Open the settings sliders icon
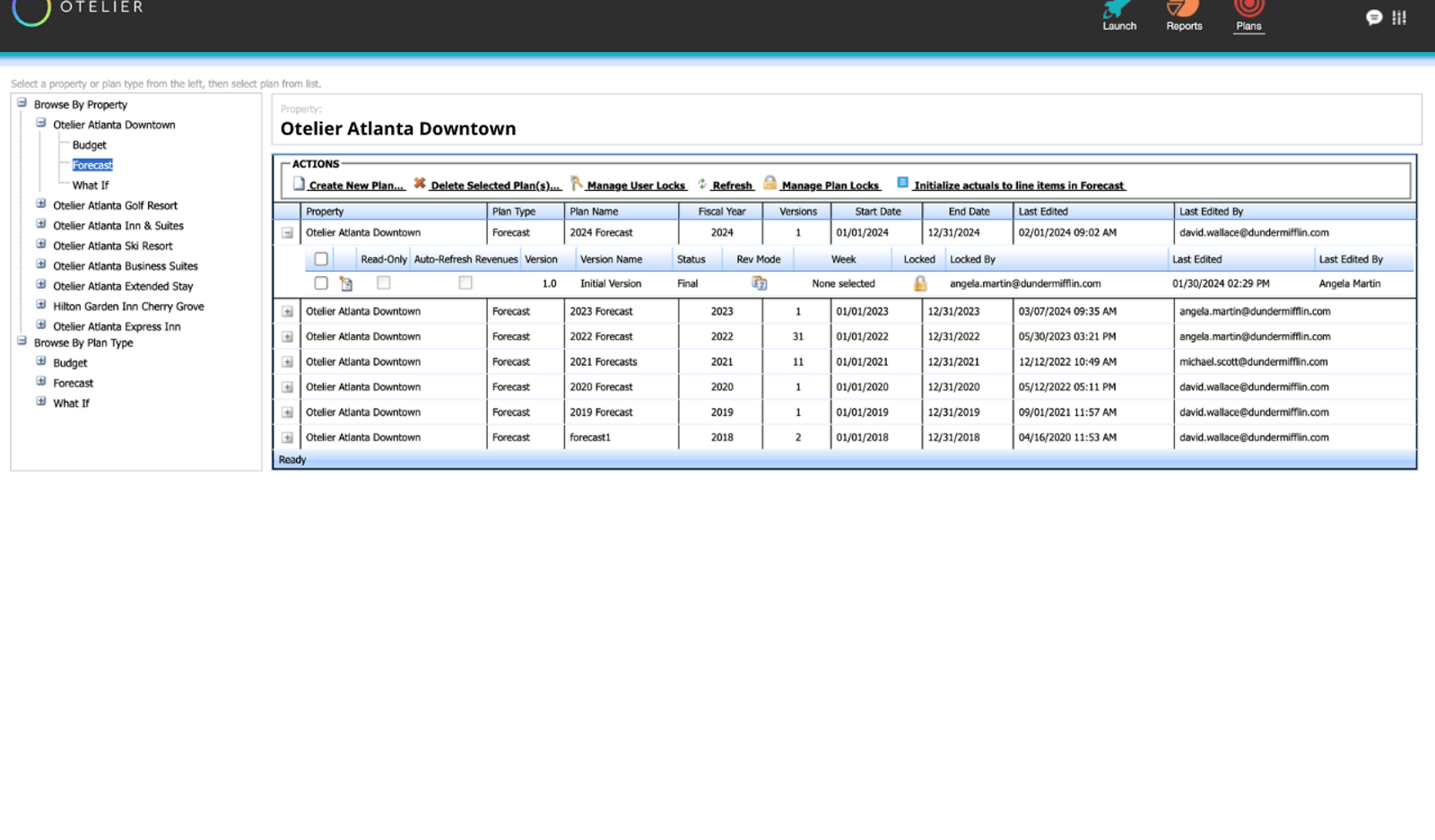 pos(1399,17)
